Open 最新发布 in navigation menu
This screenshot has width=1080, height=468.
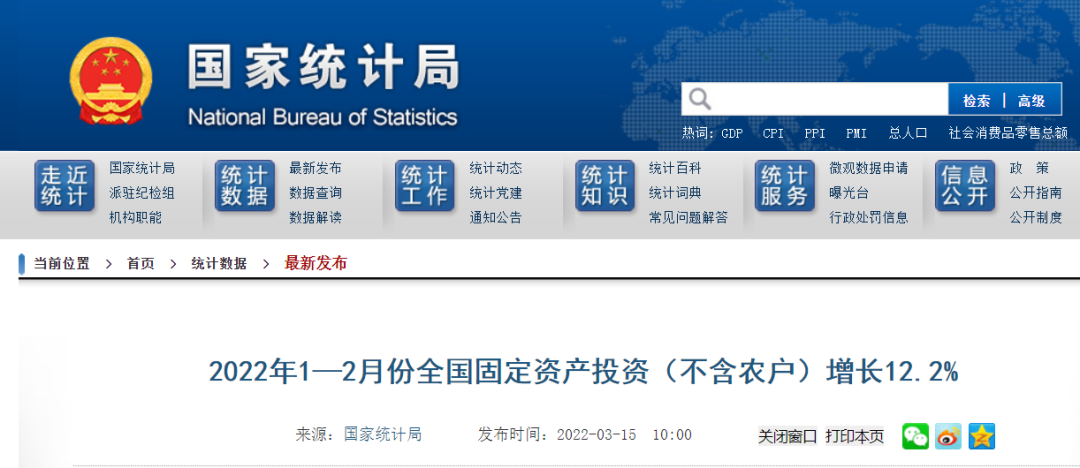pyautogui.click(x=315, y=168)
